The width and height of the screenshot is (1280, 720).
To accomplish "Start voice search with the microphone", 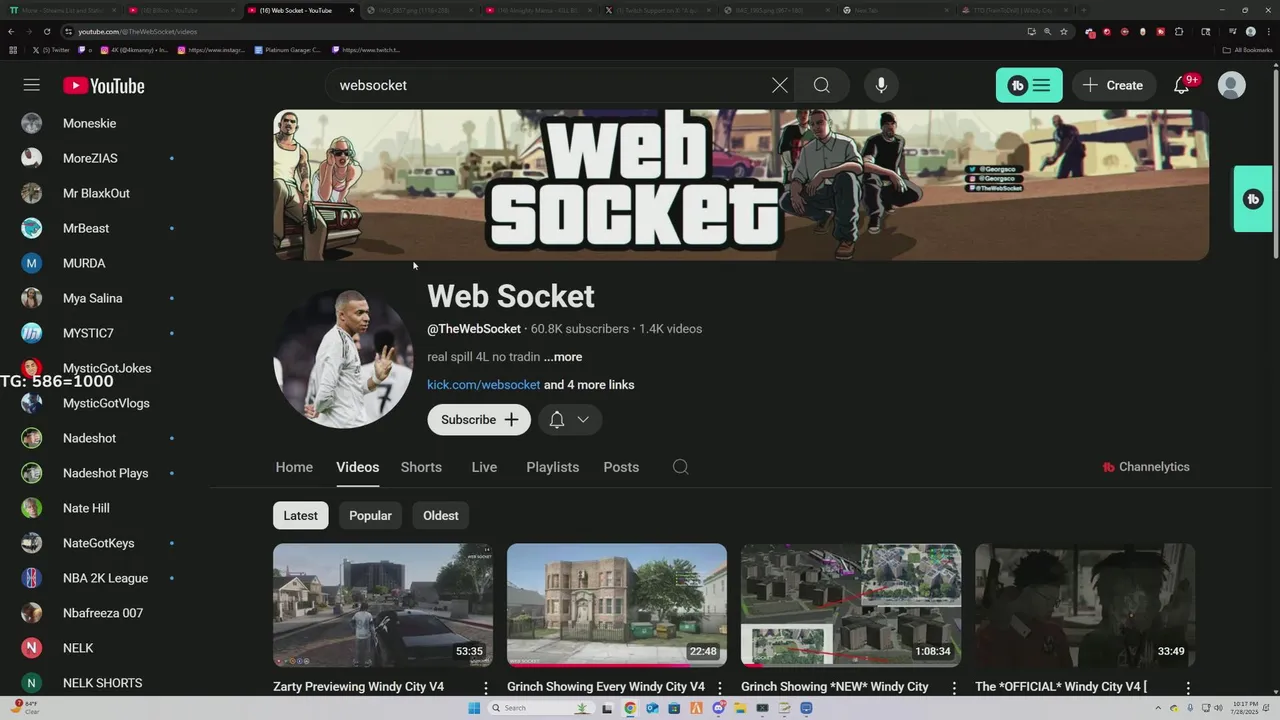I will pos(881,85).
